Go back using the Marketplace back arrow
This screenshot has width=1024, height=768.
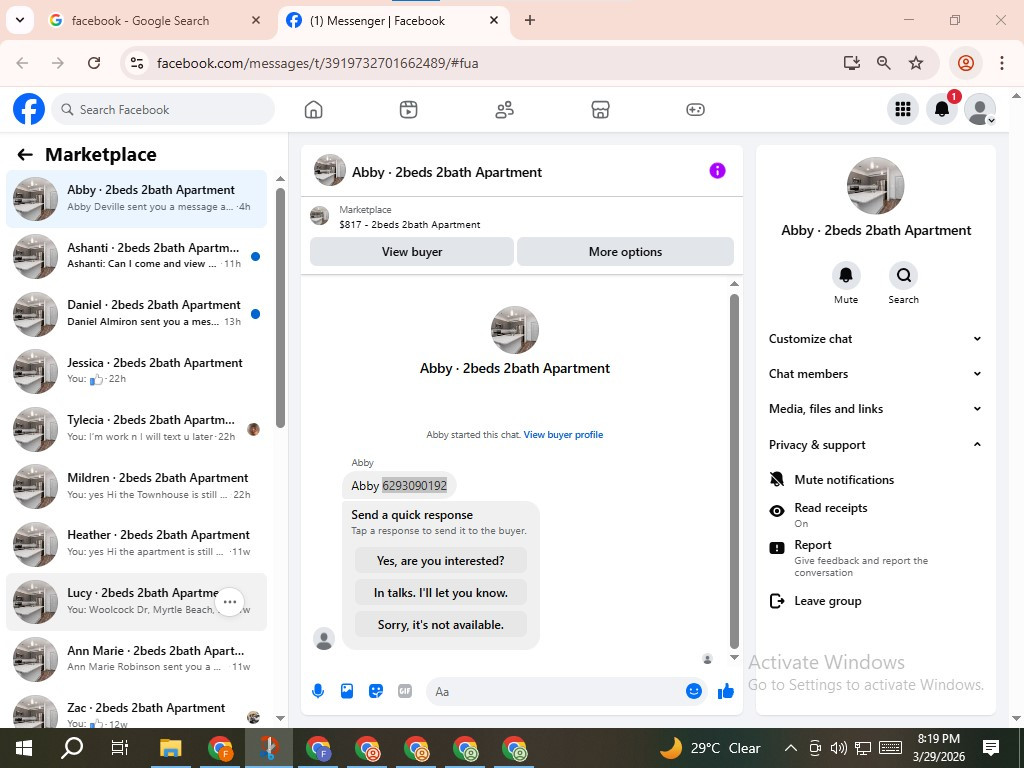(x=25, y=155)
